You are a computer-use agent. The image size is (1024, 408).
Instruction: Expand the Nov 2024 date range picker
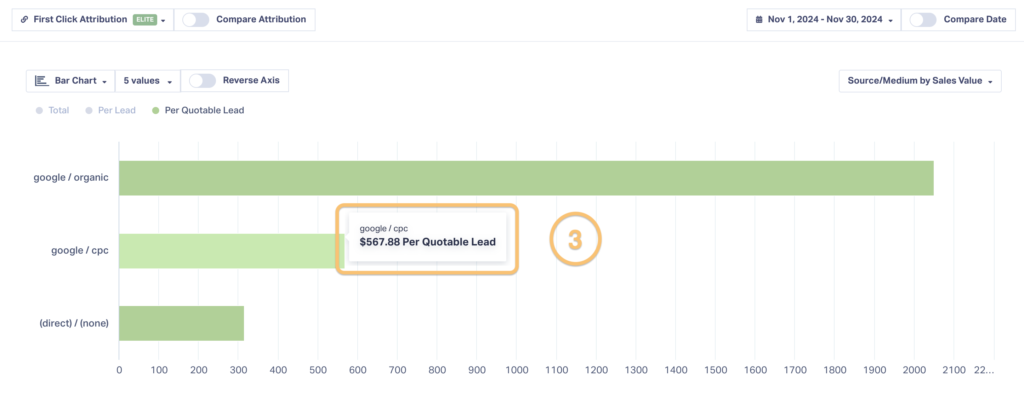click(824, 19)
